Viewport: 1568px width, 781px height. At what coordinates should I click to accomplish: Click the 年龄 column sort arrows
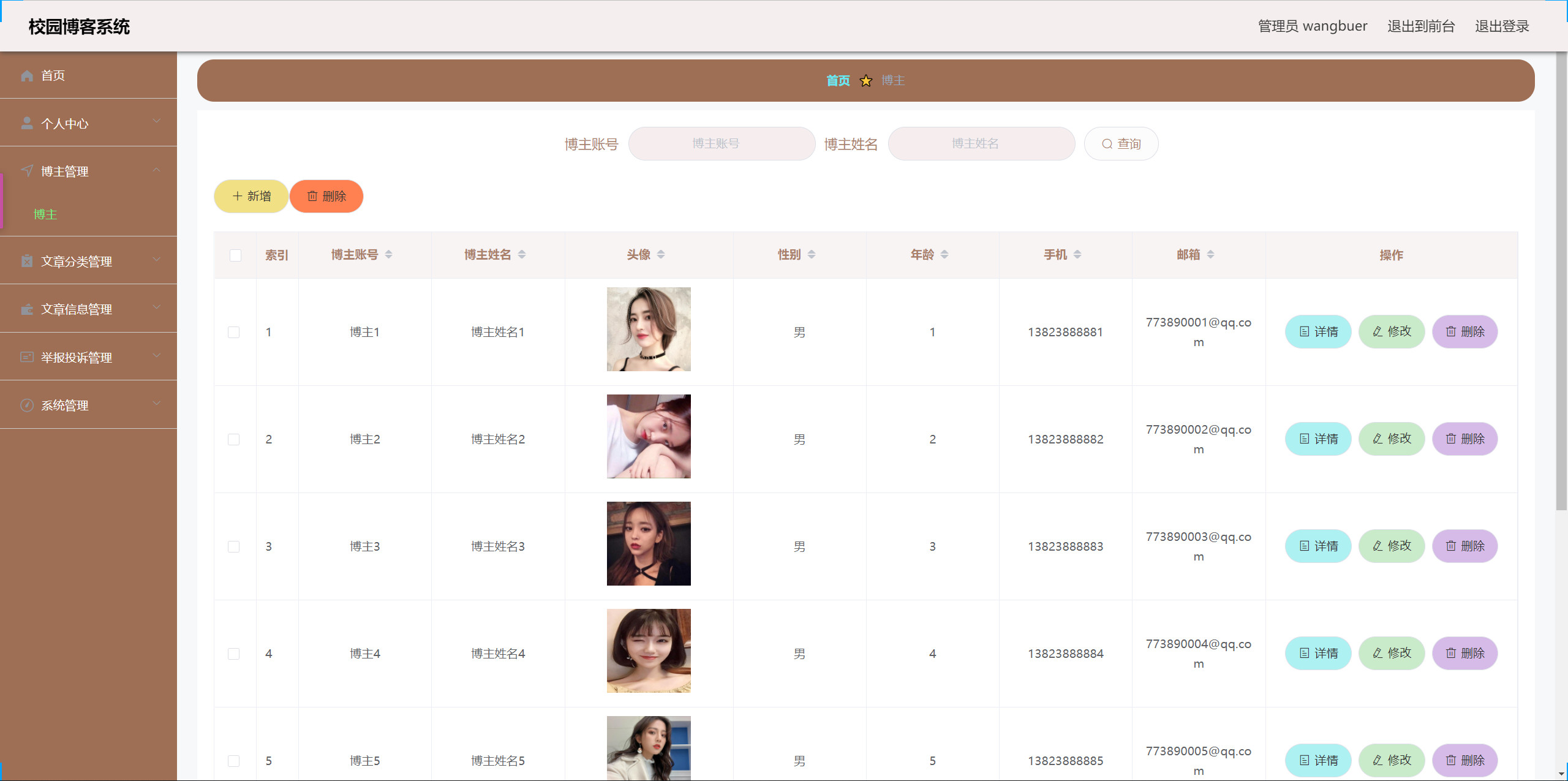point(944,254)
